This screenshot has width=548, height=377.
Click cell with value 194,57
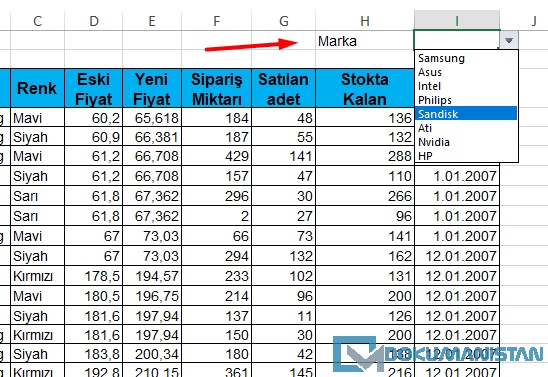[152, 276]
